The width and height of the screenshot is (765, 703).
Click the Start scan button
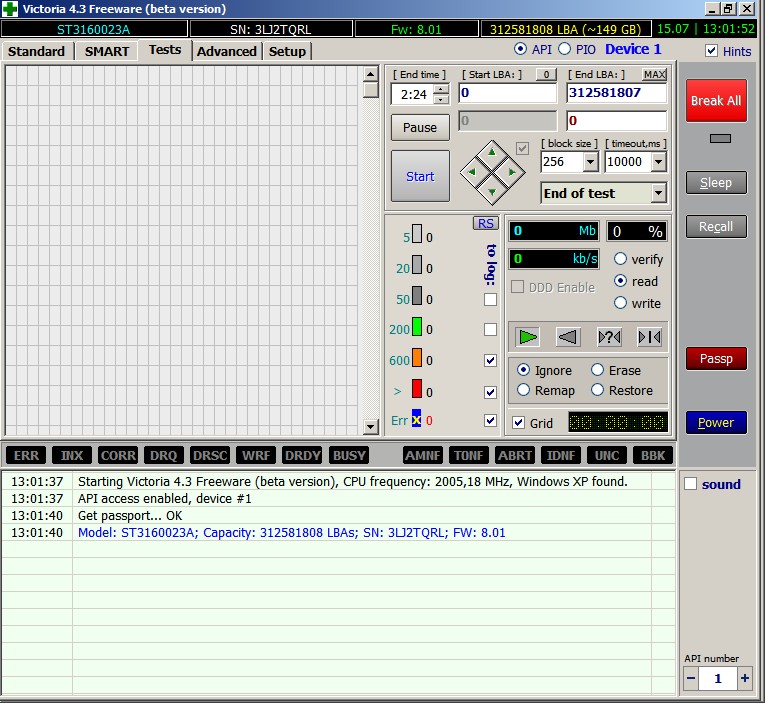[420, 176]
